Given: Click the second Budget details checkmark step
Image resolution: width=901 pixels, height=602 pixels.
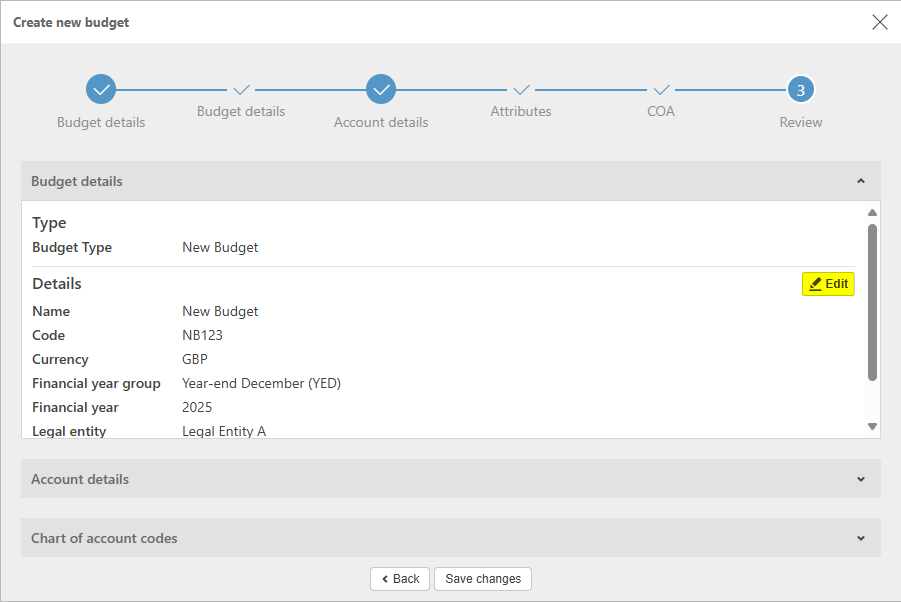Looking at the screenshot, I should (241, 90).
